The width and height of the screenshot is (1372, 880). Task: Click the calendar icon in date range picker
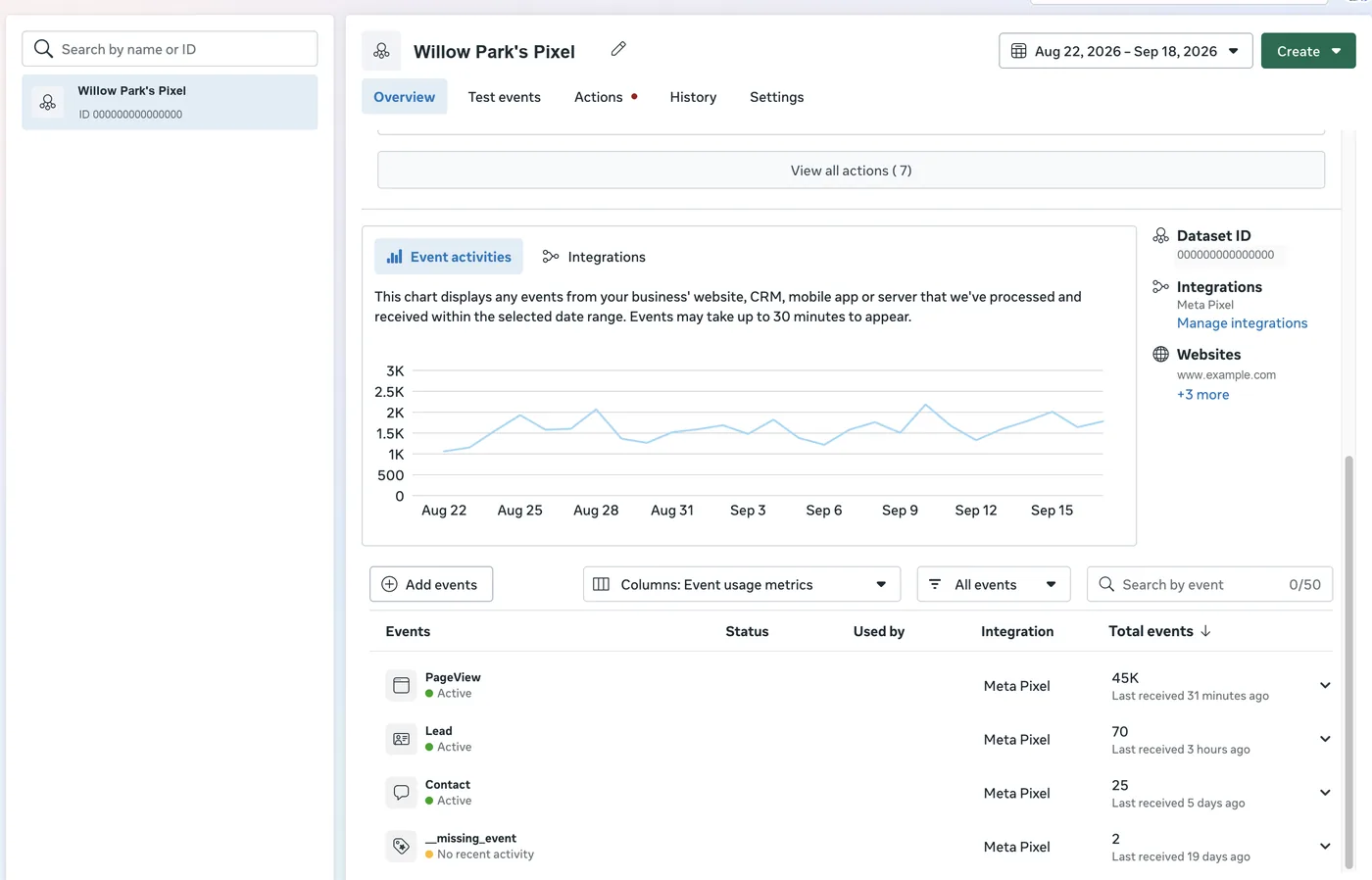(x=1019, y=51)
